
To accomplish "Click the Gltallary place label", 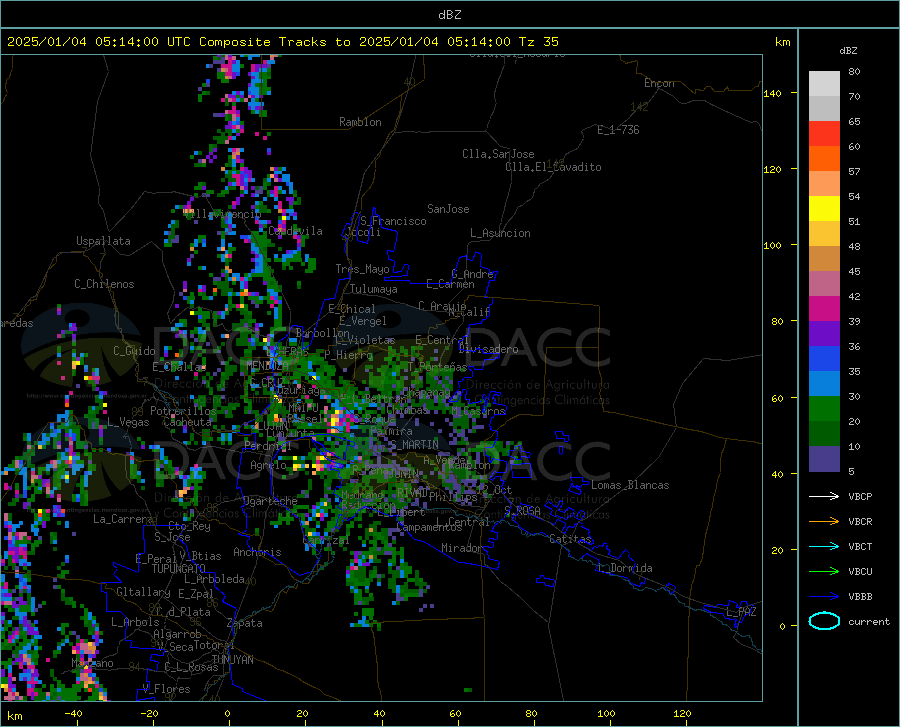I will click(143, 592).
